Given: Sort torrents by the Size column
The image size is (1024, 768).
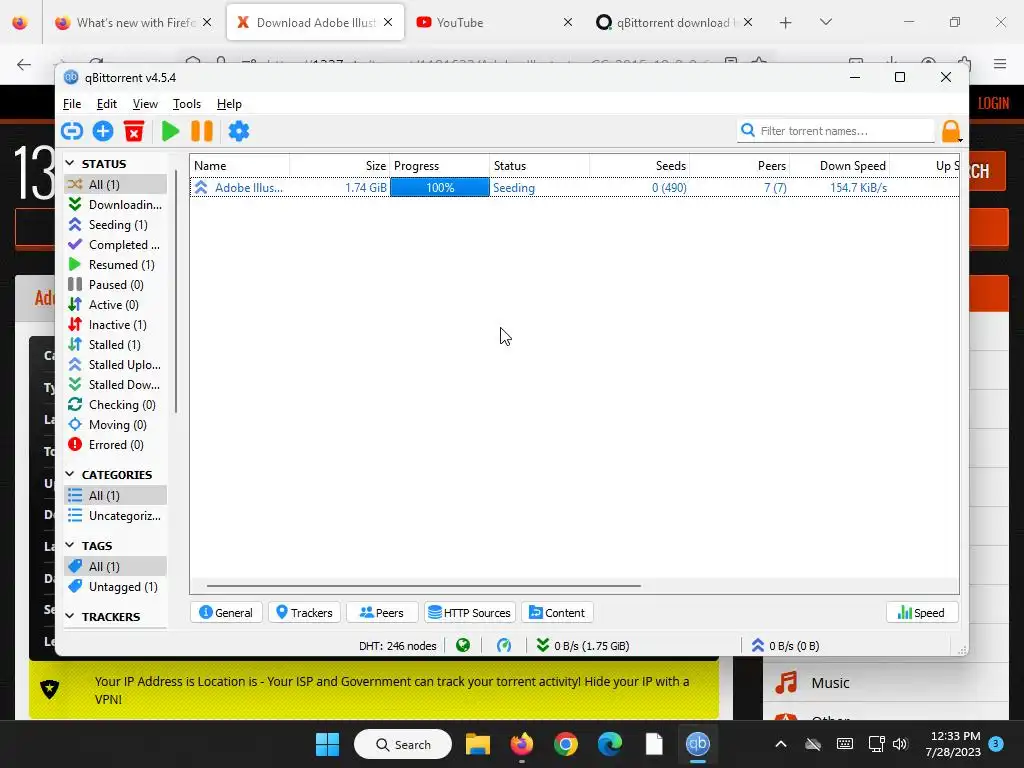Looking at the screenshot, I should [x=340, y=166].
